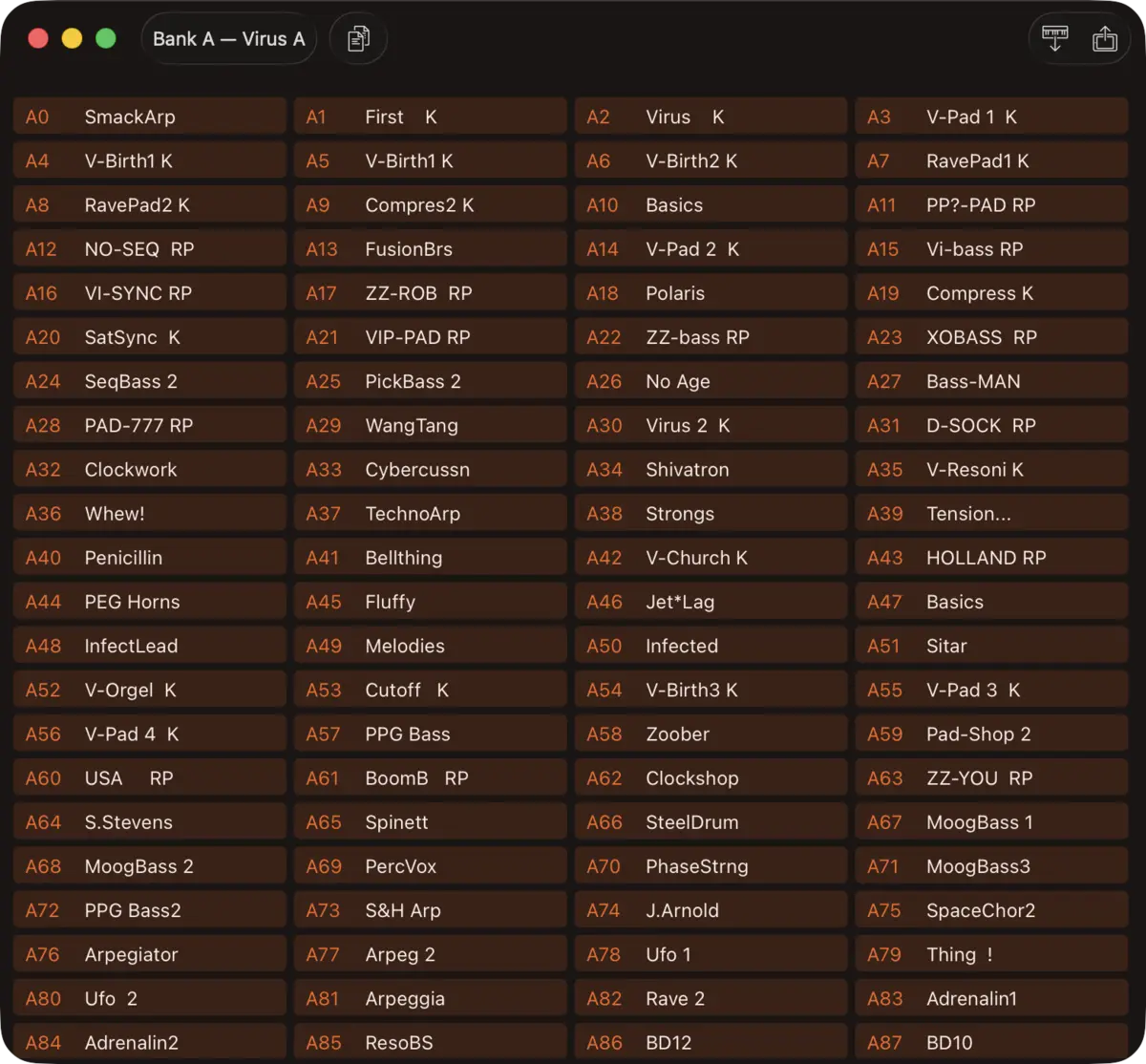The width and height of the screenshot is (1146, 1064).
Task: Select patch A71 MoogBass3
Action: (992, 867)
